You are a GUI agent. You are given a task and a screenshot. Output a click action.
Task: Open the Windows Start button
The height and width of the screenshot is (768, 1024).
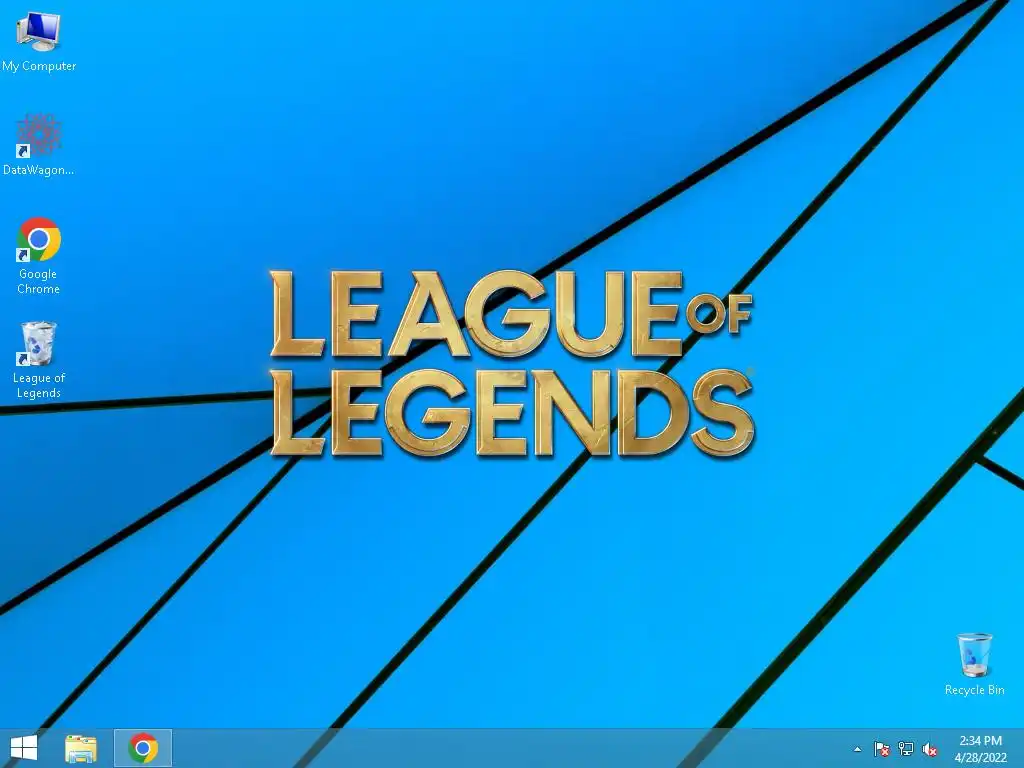(x=24, y=748)
